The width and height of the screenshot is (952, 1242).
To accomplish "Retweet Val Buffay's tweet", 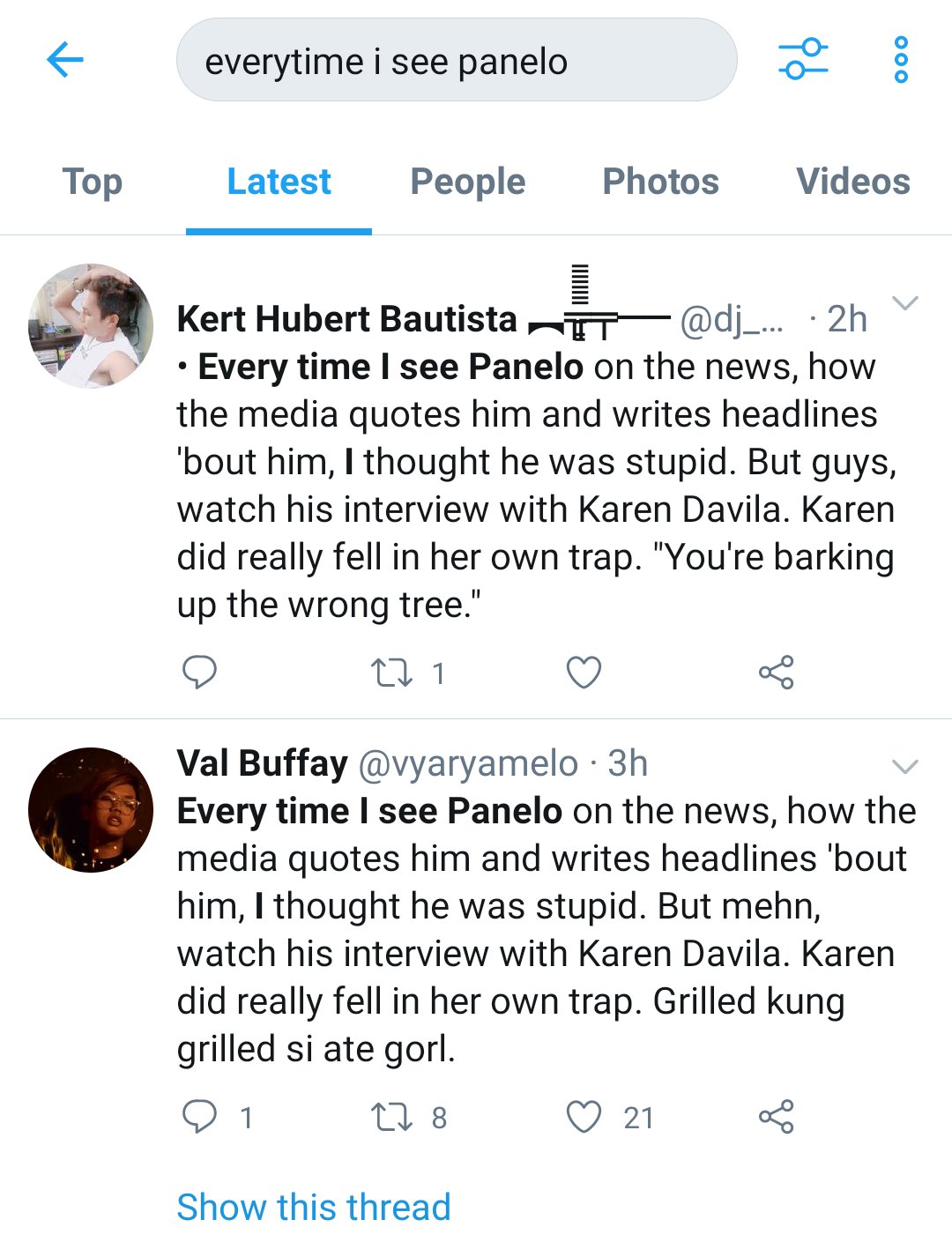I will click(391, 1118).
